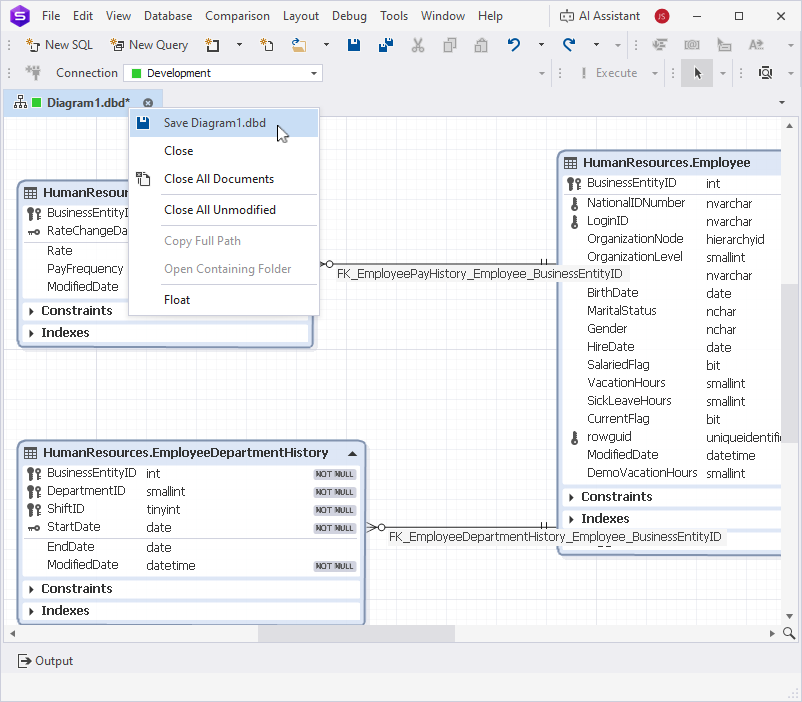Image resolution: width=802 pixels, height=702 pixels.
Task: Click the New Query toolbar button
Action: (149, 45)
